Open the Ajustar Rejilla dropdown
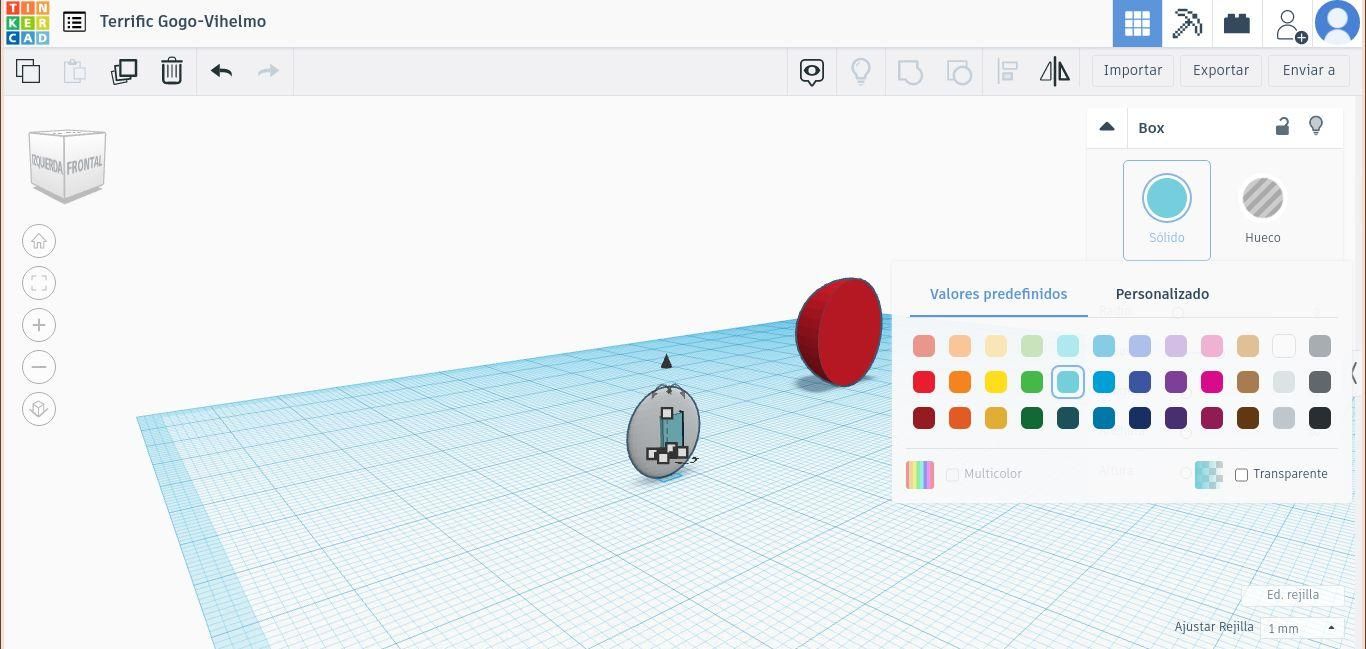This screenshot has width=1366, height=649. click(x=1301, y=628)
